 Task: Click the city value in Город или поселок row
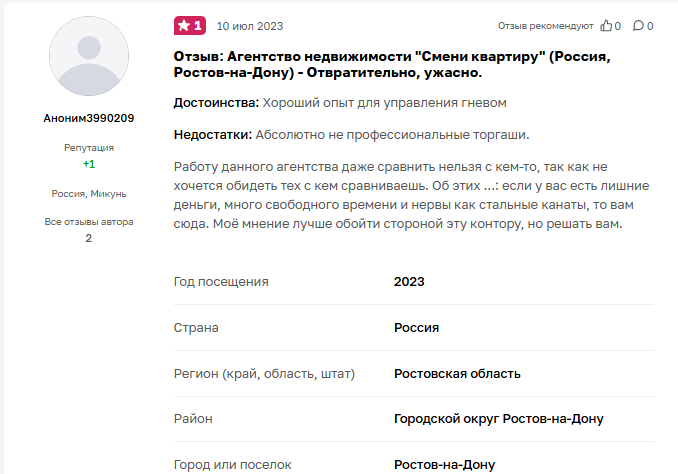point(444,465)
